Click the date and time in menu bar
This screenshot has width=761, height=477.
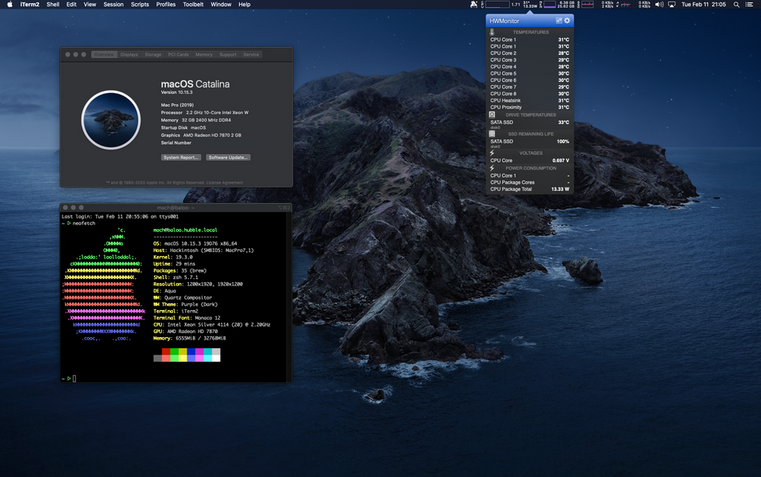click(x=704, y=4)
